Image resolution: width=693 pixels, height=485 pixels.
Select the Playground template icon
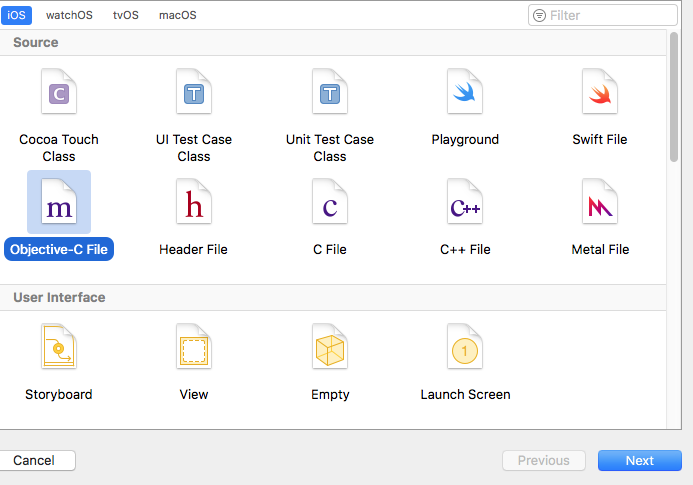(x=465, y=95)
